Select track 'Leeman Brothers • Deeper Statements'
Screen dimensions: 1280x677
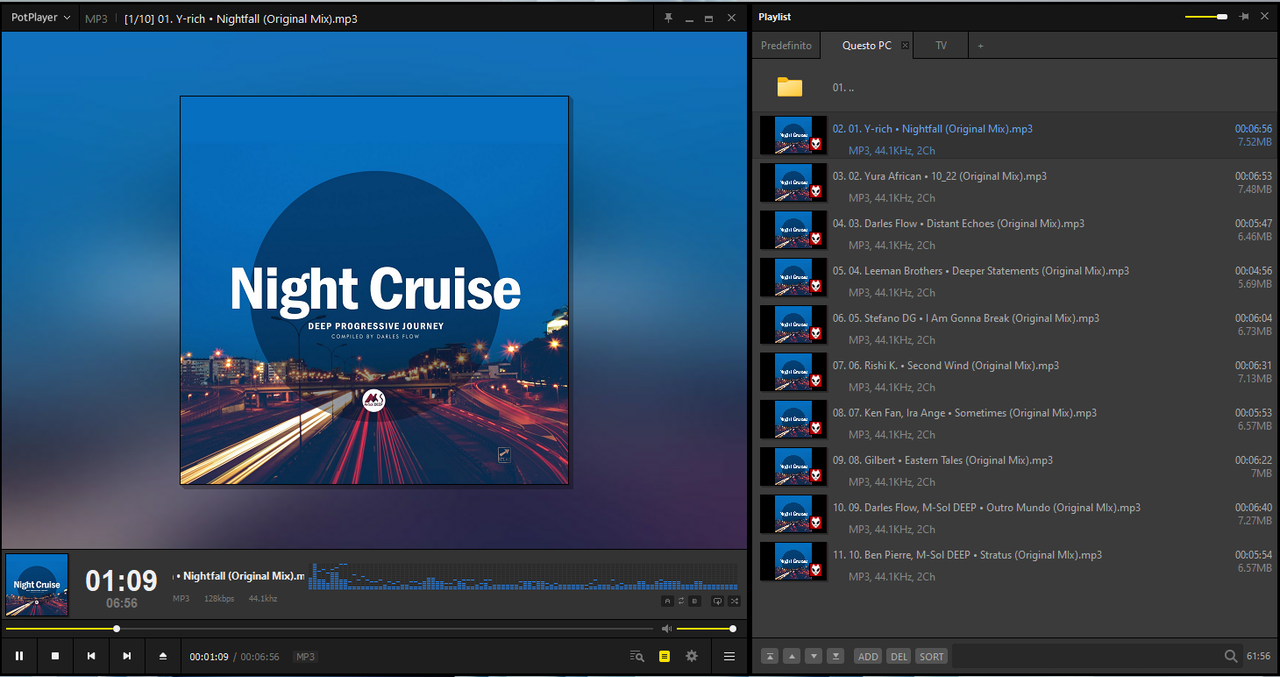coord(1016,277)
